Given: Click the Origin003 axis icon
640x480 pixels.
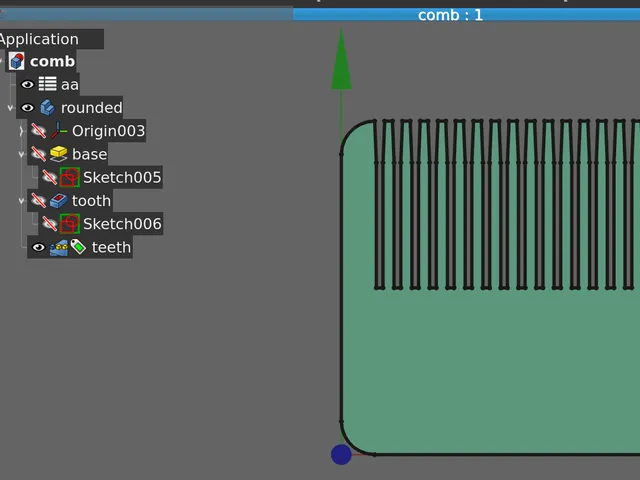Looking at the screenshot, I should [59, 131].
